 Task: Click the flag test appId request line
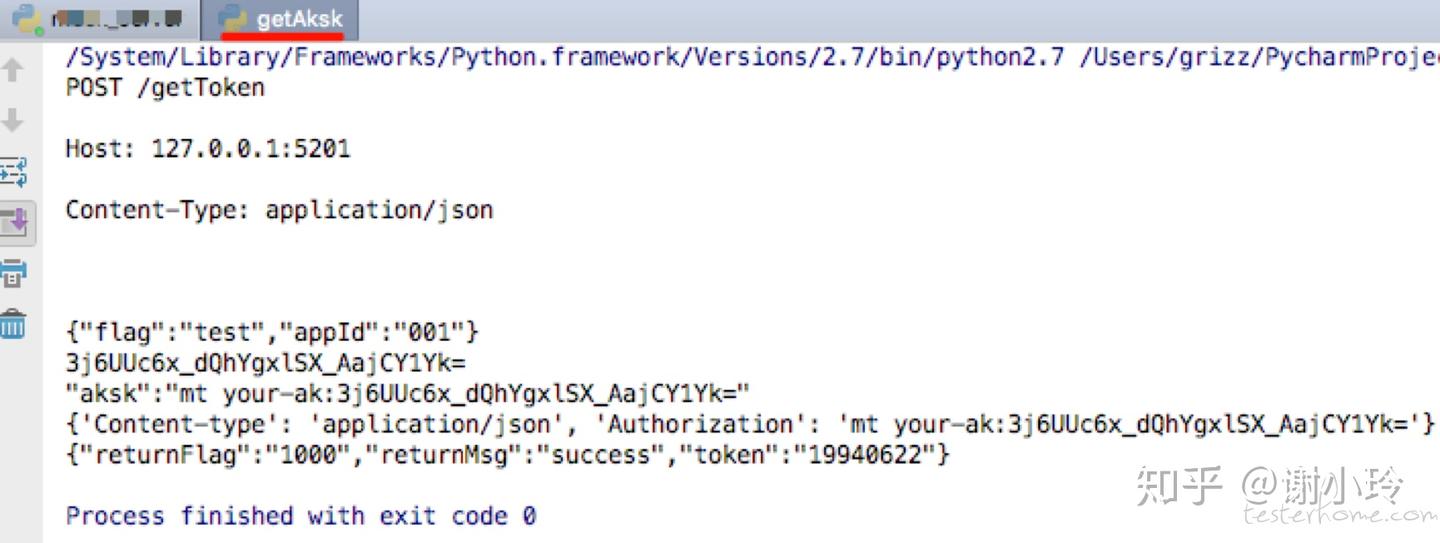[x=272, y=332]
